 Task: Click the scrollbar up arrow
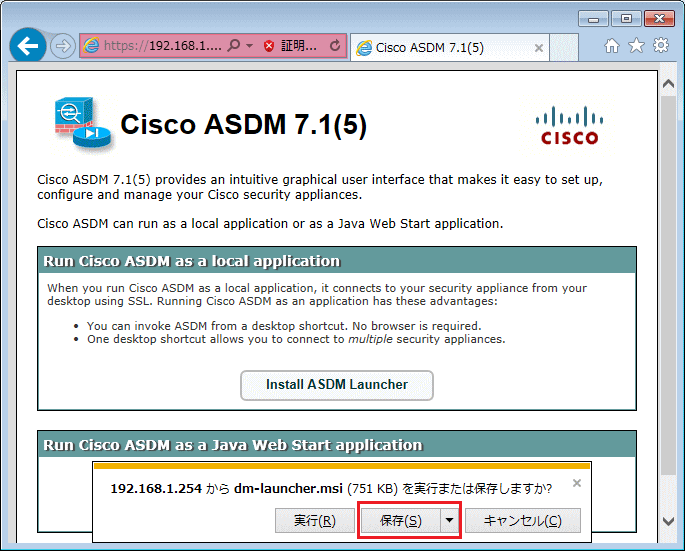click(x=668, y=83)
